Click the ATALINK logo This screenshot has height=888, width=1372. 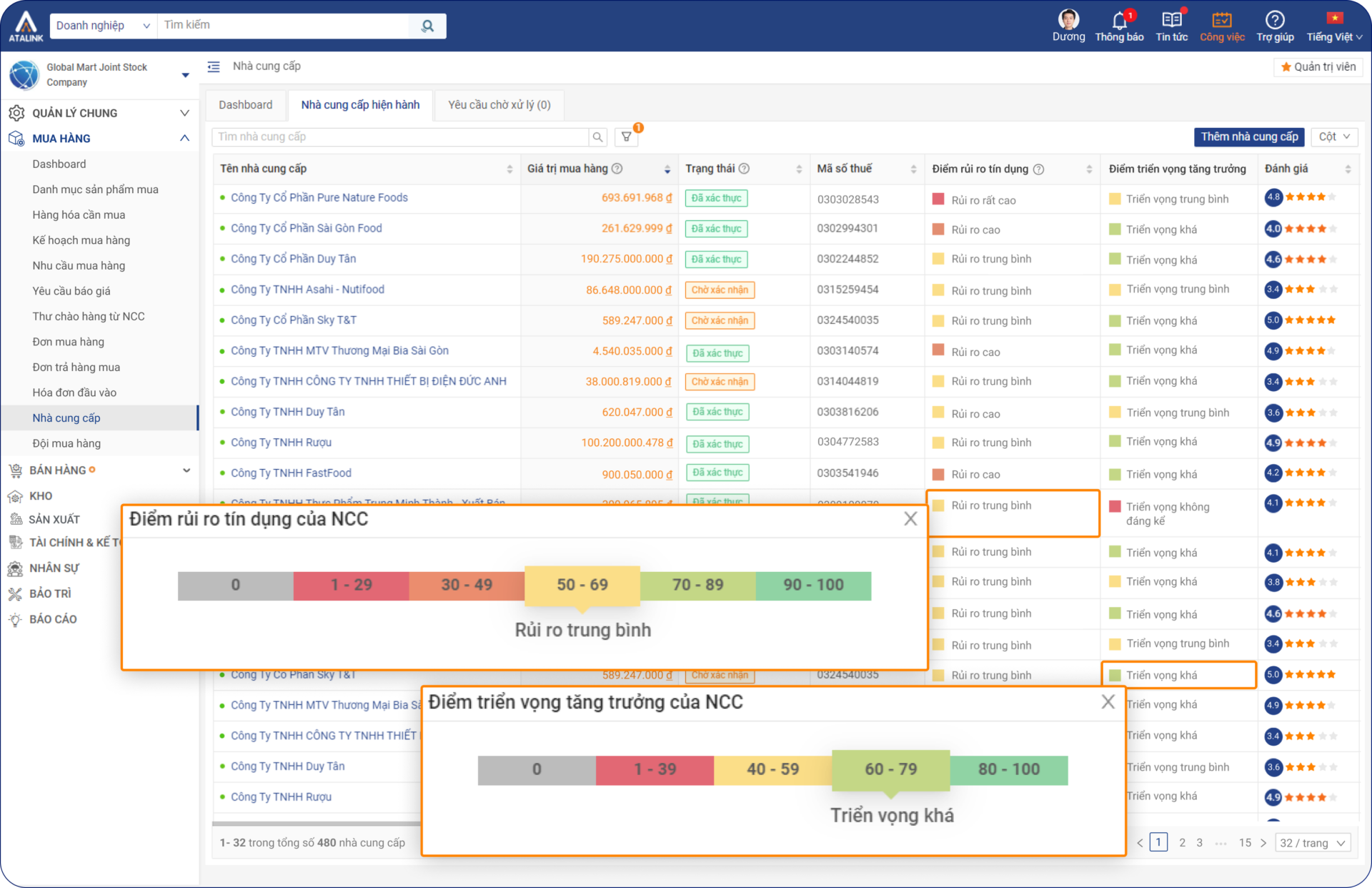coord(26,26)
